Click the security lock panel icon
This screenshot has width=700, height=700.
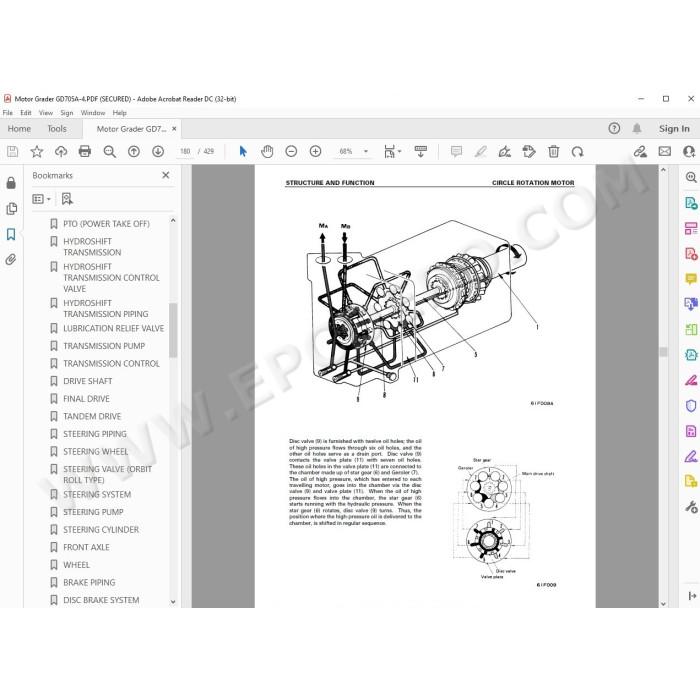11,183
